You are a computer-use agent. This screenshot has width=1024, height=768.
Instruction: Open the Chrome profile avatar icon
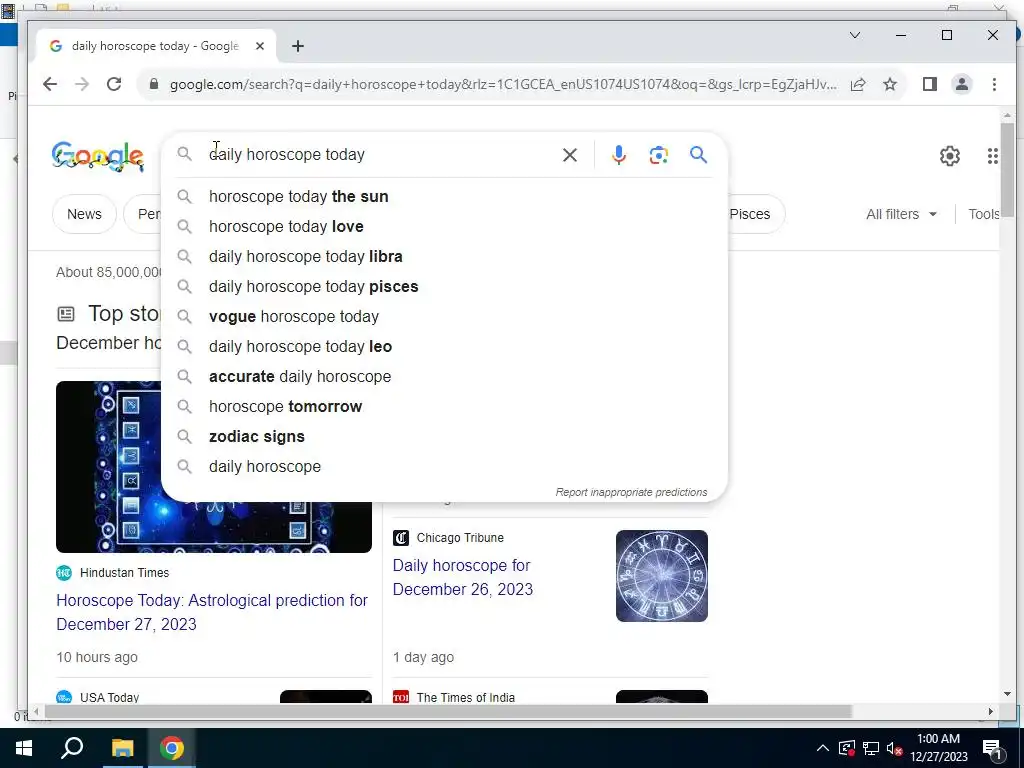pos(962,84)
